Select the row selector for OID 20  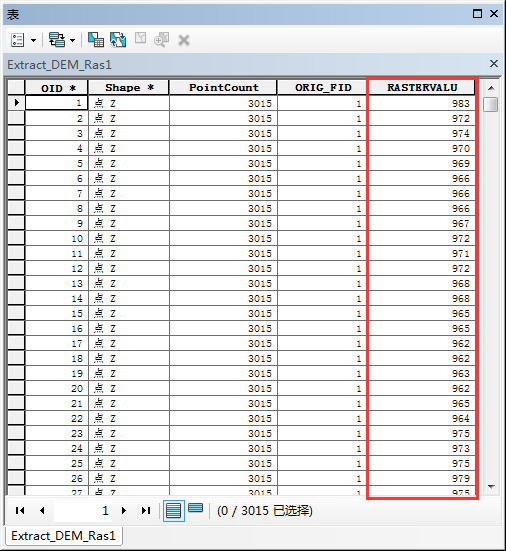click(16, 388)
